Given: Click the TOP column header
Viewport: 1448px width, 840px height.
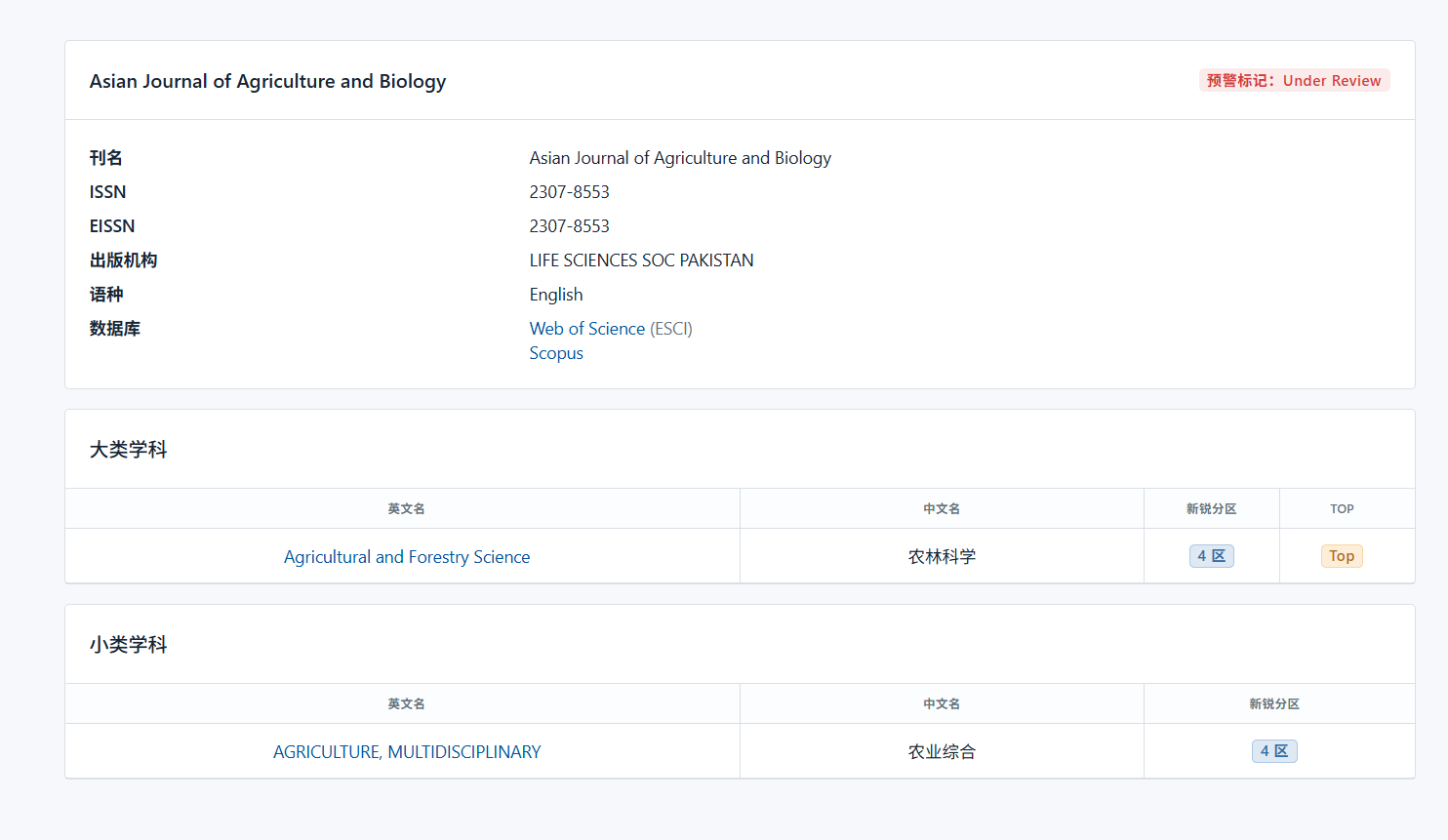Looking at the screenshot, I should click(1342, 509).
